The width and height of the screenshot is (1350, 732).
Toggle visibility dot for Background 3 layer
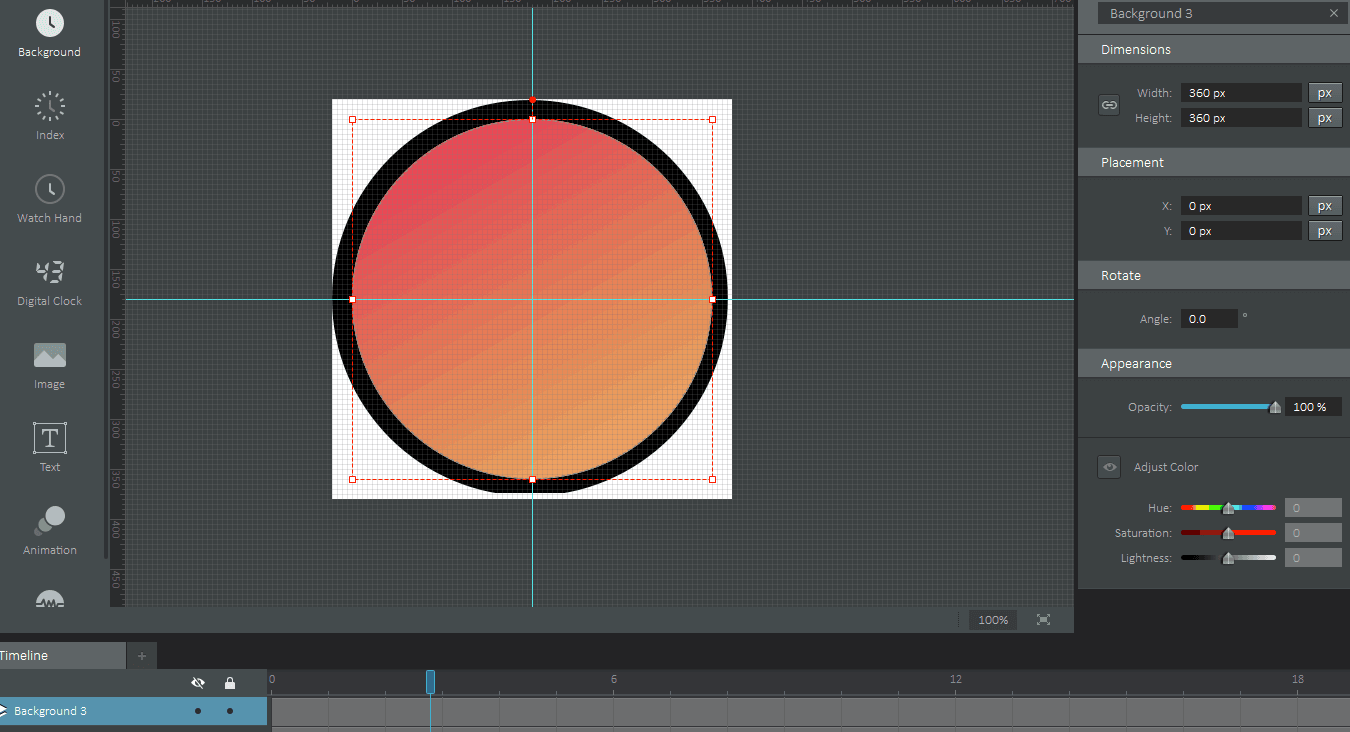coord(198,711)
